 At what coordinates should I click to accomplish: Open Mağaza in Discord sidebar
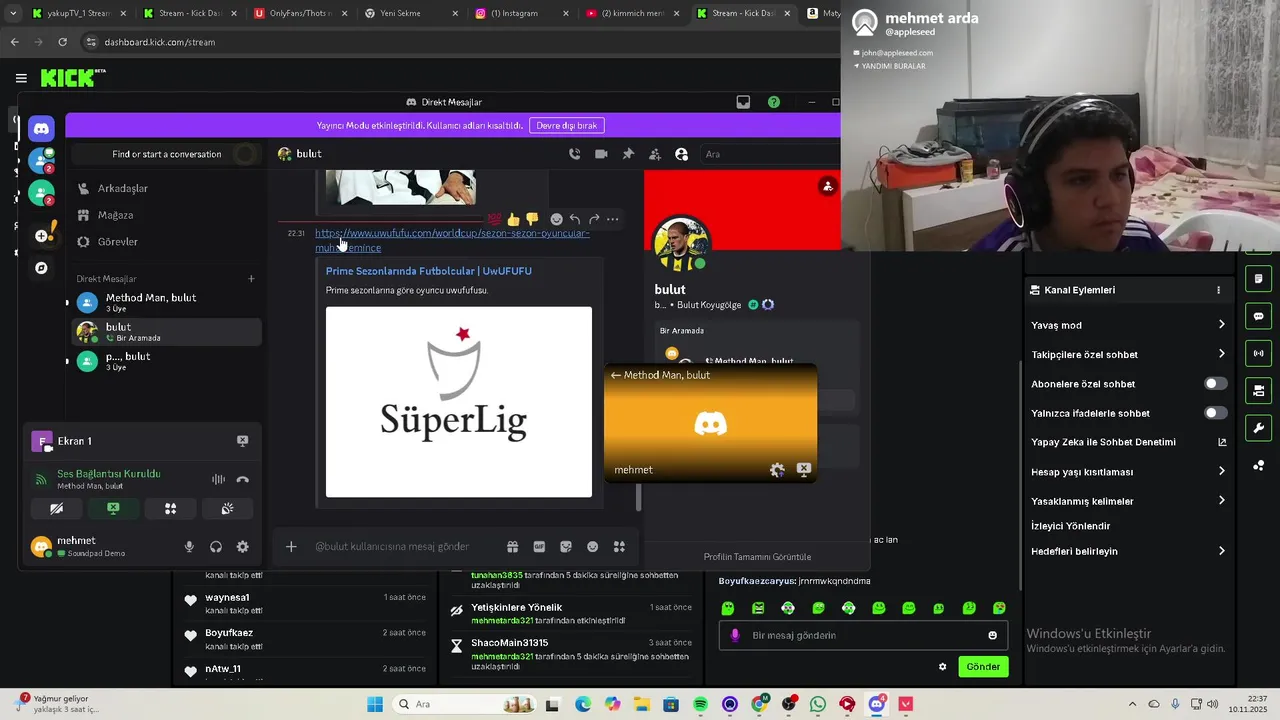tap(167, 215)
